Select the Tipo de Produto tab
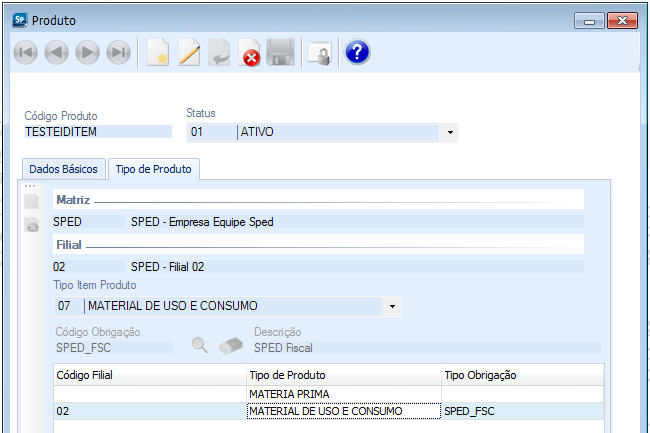The height and width of the screenshot is (433, 650). pos(153,169)
